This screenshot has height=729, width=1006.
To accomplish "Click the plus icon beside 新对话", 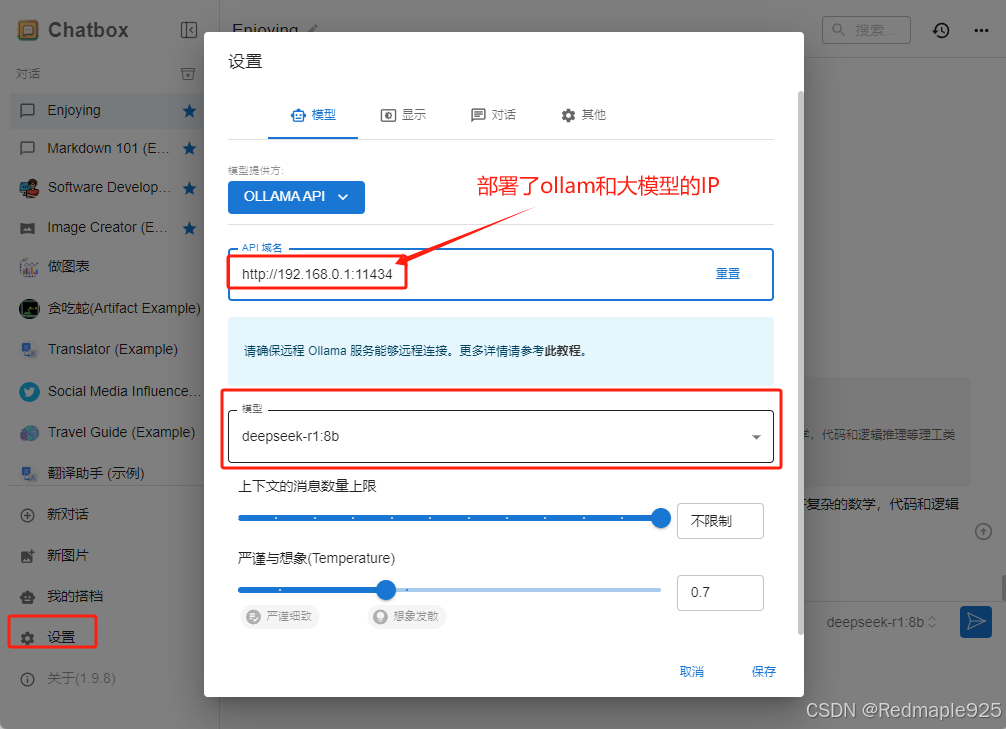I will point(28,515).
